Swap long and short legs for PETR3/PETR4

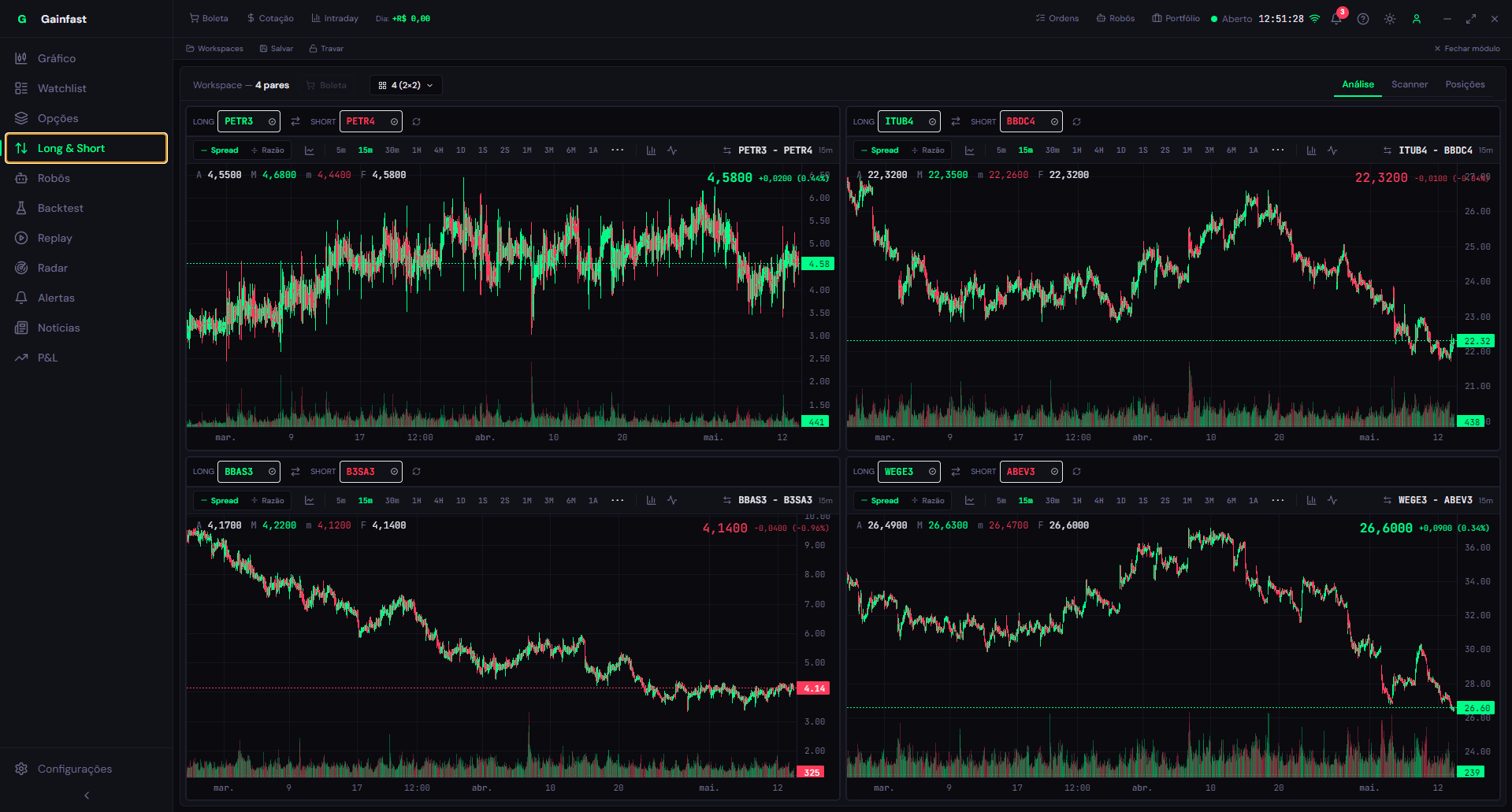click(295, 121)
